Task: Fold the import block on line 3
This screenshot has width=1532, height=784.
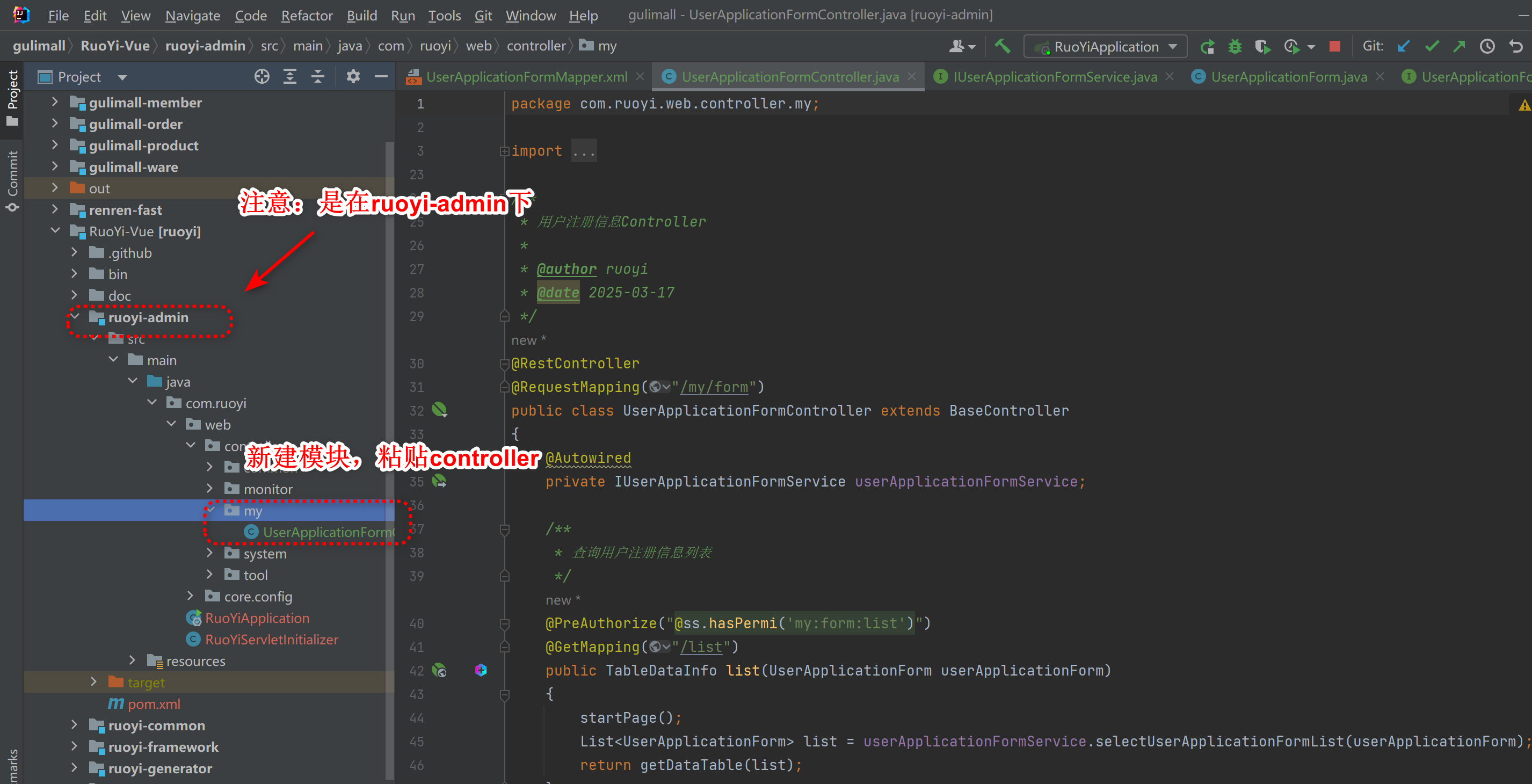Action: click(504, 151)
